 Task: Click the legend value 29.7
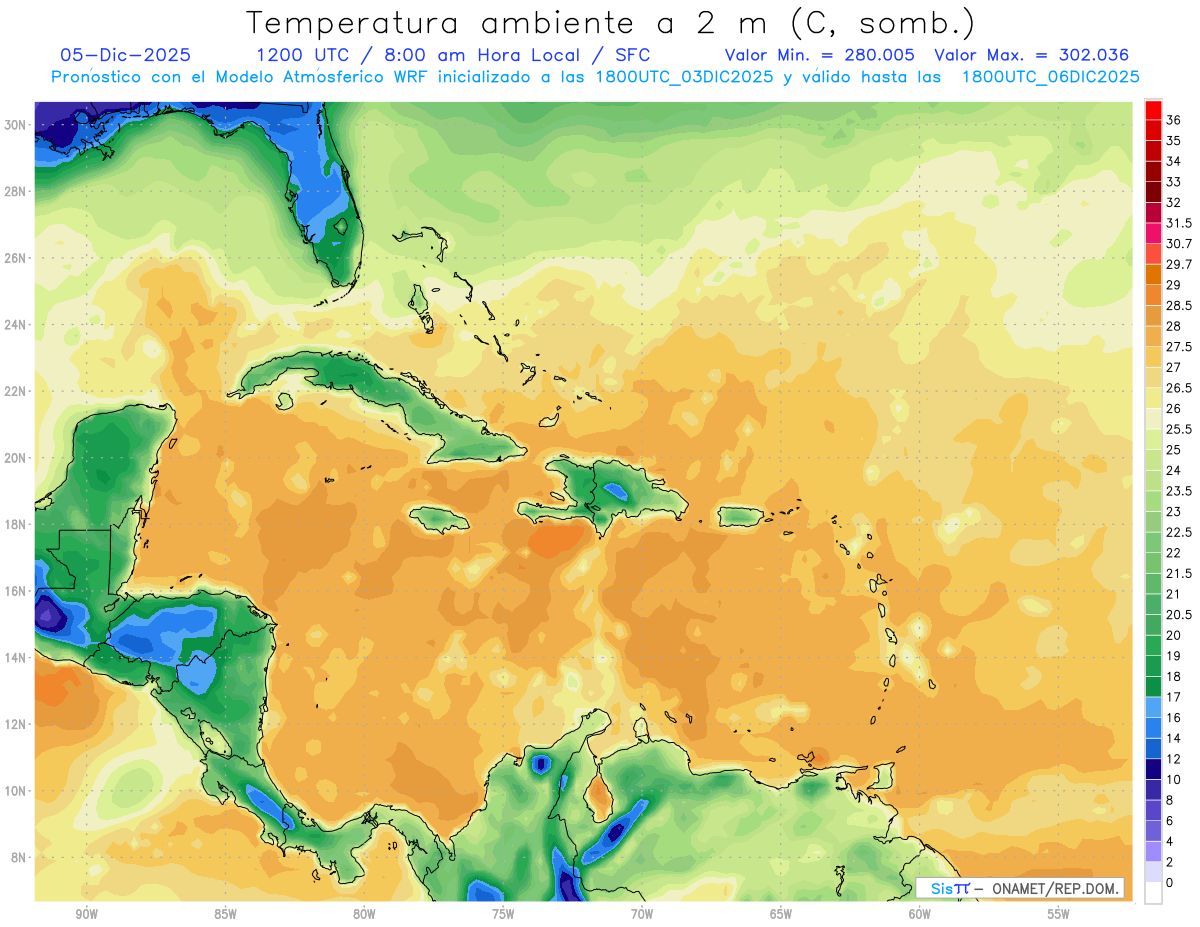click(x=1179, y=264)
